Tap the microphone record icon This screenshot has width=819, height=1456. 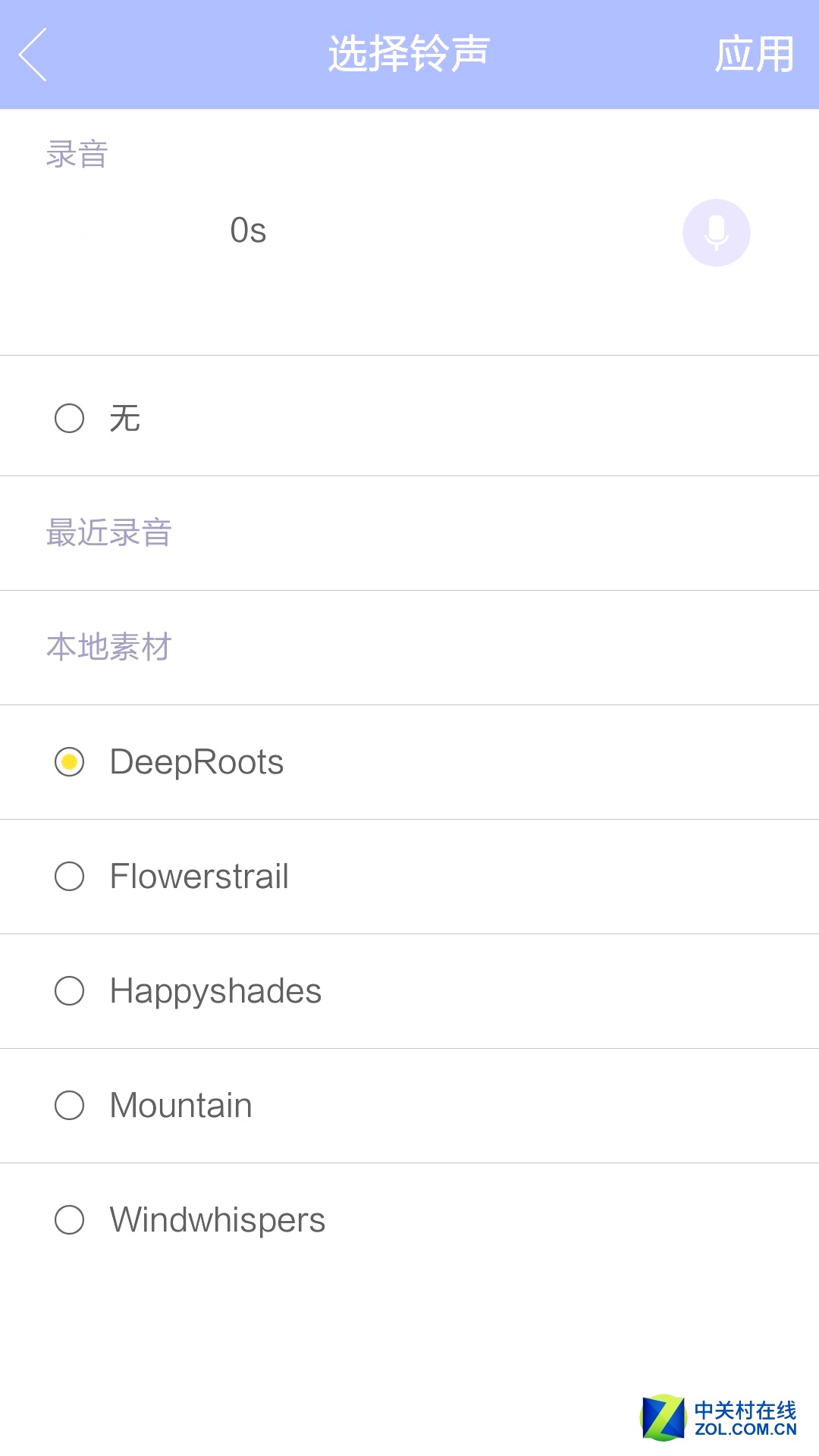tap(716, 233)
